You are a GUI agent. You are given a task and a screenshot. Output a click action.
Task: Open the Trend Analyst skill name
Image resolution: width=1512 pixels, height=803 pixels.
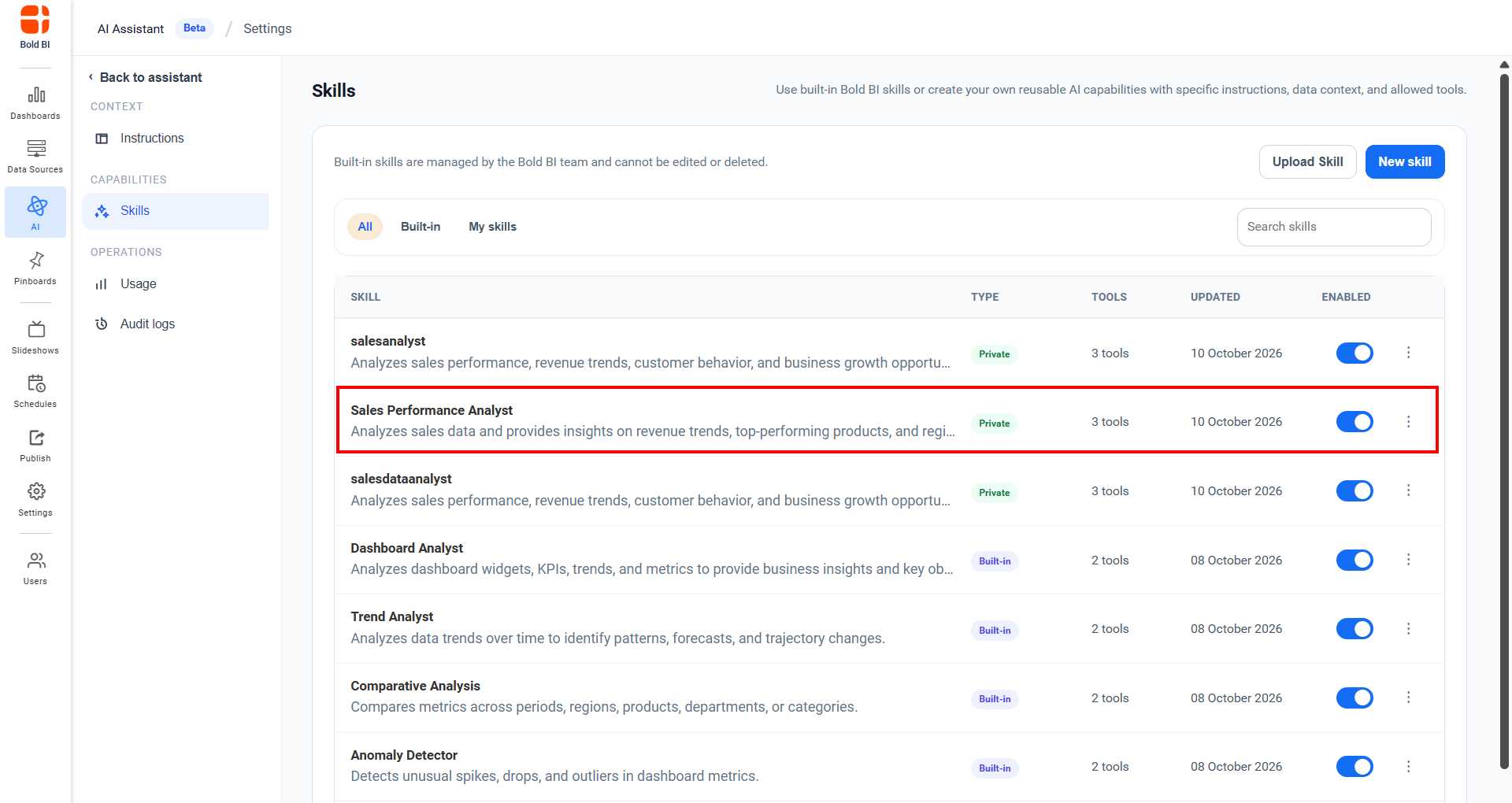point(392,617)
